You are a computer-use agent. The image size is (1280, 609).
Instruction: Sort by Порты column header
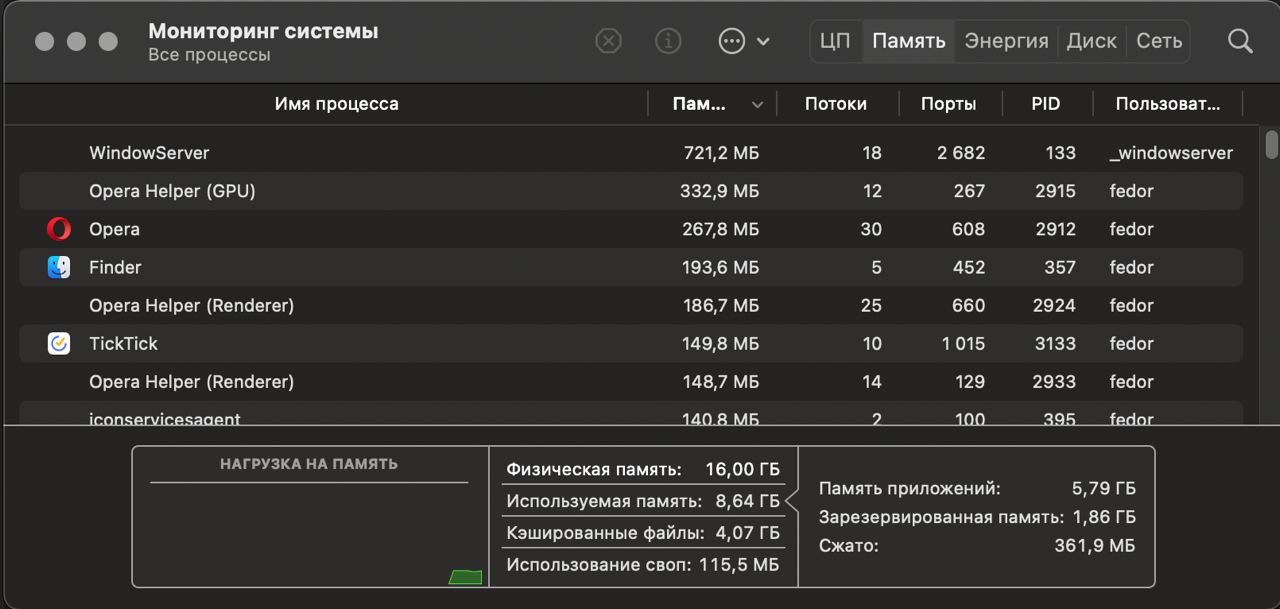948,104
